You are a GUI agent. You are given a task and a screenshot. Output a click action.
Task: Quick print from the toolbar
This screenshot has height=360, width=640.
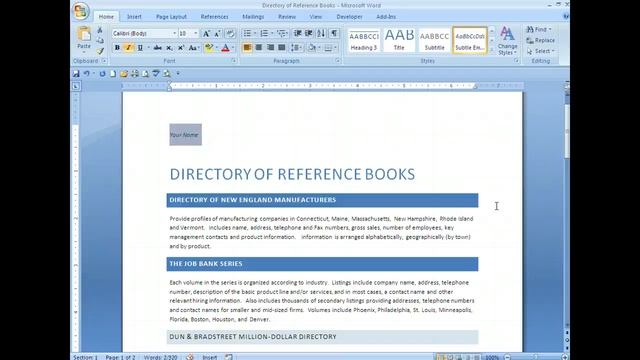click(134, 74)
